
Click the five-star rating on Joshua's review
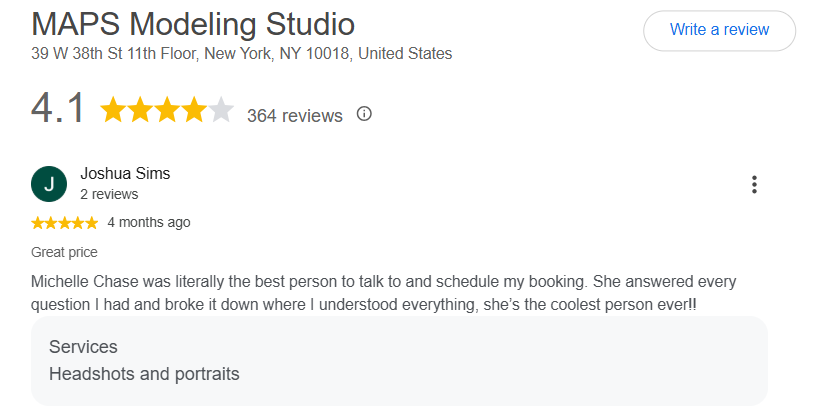click(65, 223)
